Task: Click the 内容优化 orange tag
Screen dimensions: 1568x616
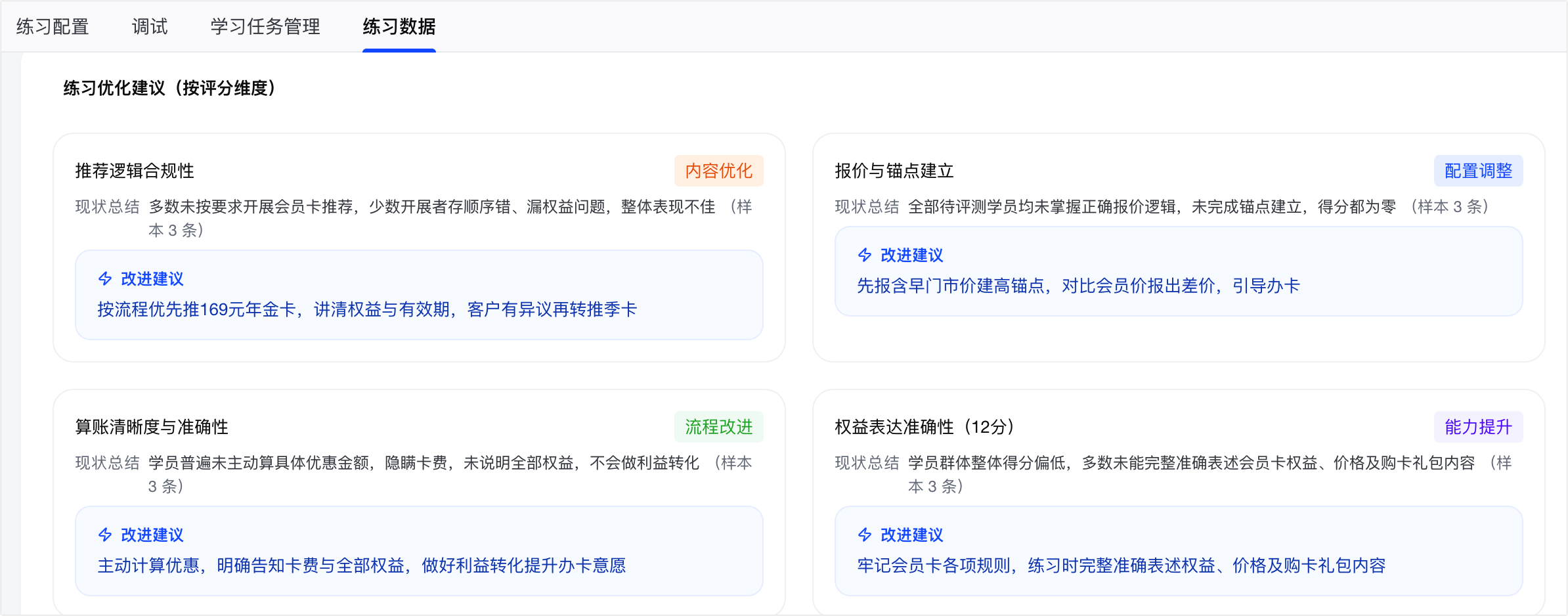Action: [x=719, y=171]
